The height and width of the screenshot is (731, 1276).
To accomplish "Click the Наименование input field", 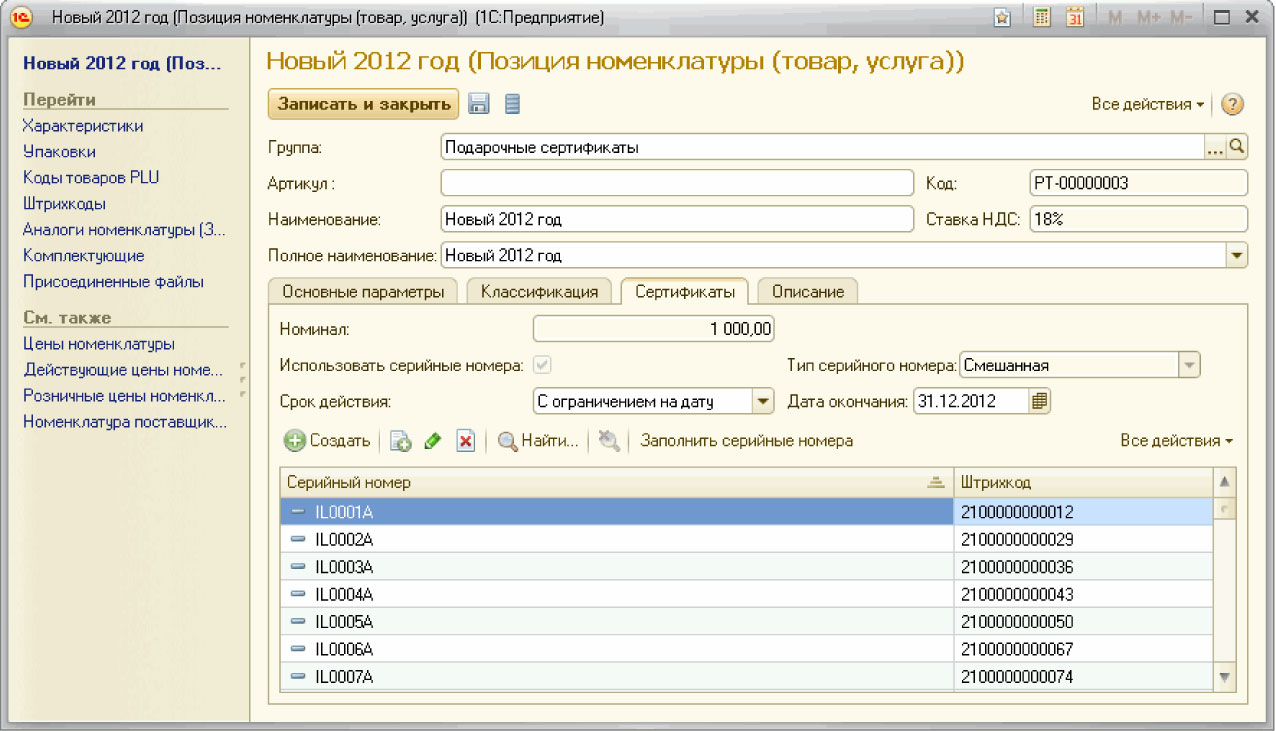I will pyautogui.click(x=677, y=219).
